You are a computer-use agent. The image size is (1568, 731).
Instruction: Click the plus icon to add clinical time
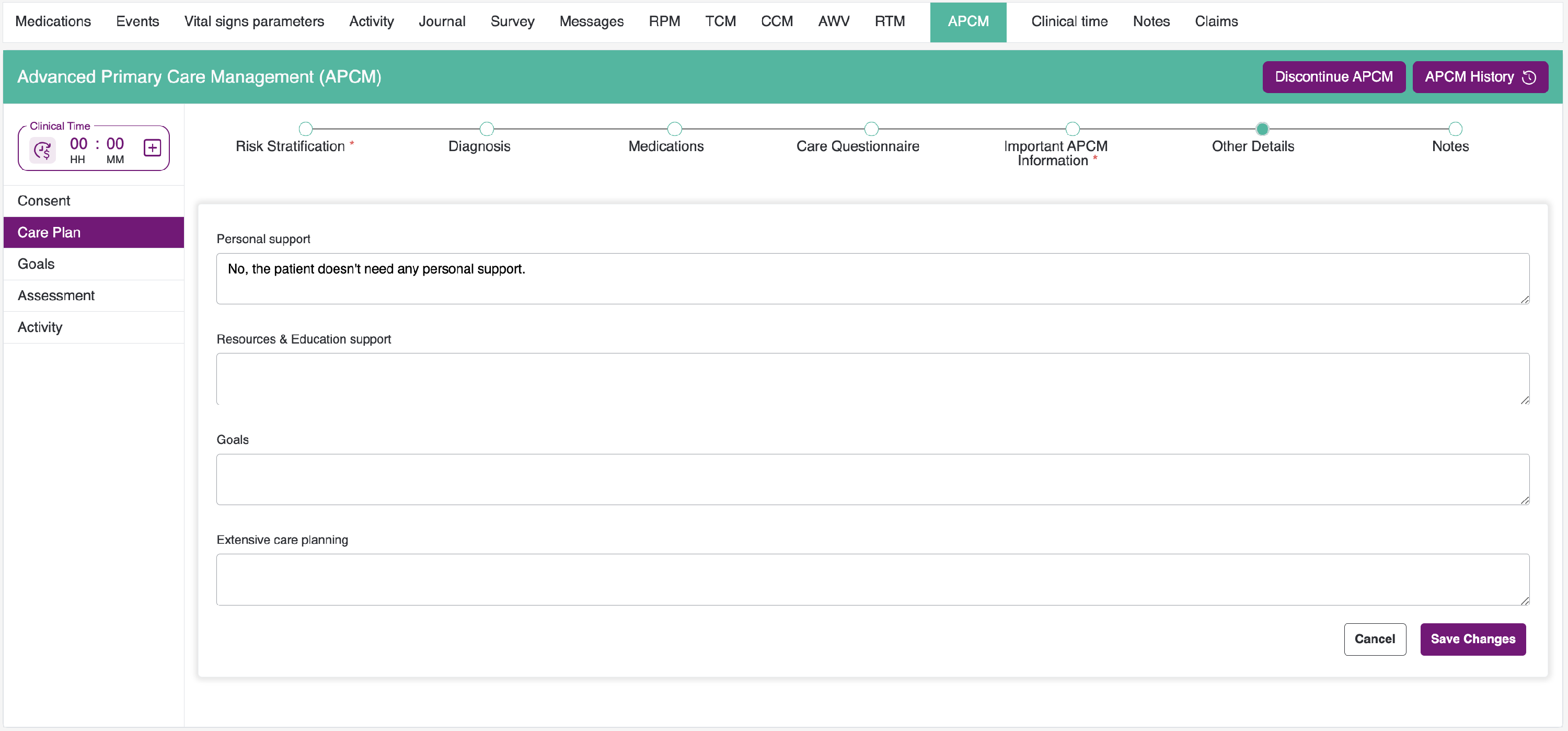(x=152, y=147)
